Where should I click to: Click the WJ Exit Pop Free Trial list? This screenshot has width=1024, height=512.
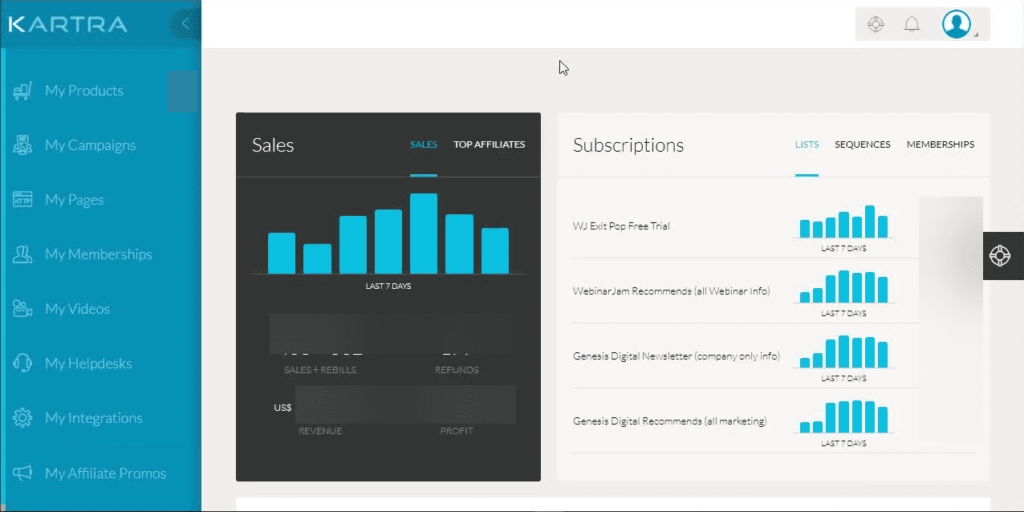coord(621,226)
